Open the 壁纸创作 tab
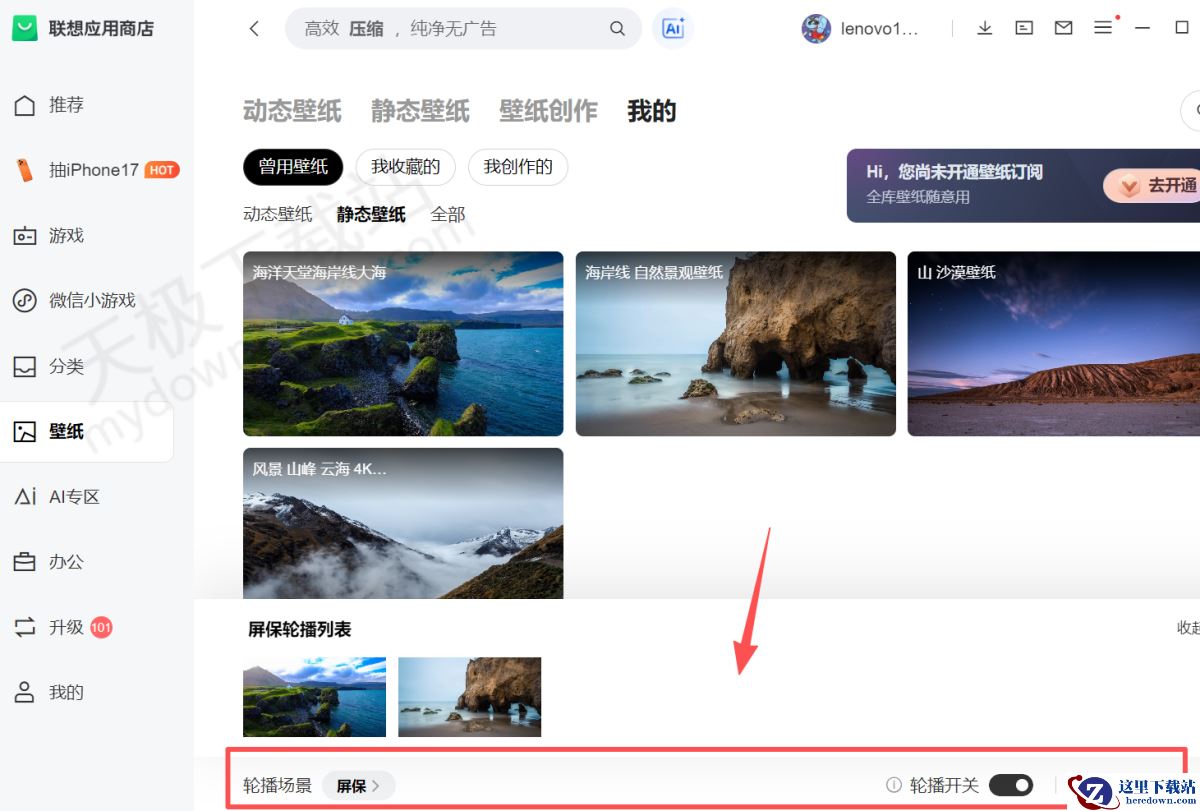 pyautogui.click(x=547, y=111)
